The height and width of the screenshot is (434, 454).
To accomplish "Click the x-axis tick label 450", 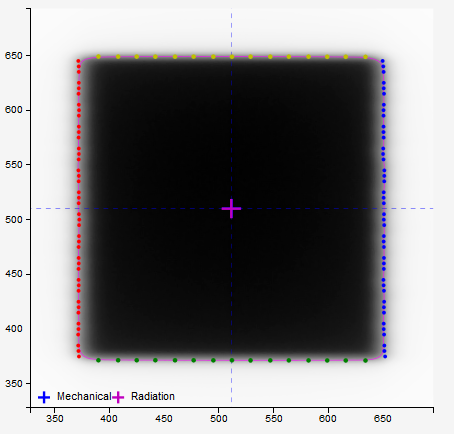I will 164,419.
